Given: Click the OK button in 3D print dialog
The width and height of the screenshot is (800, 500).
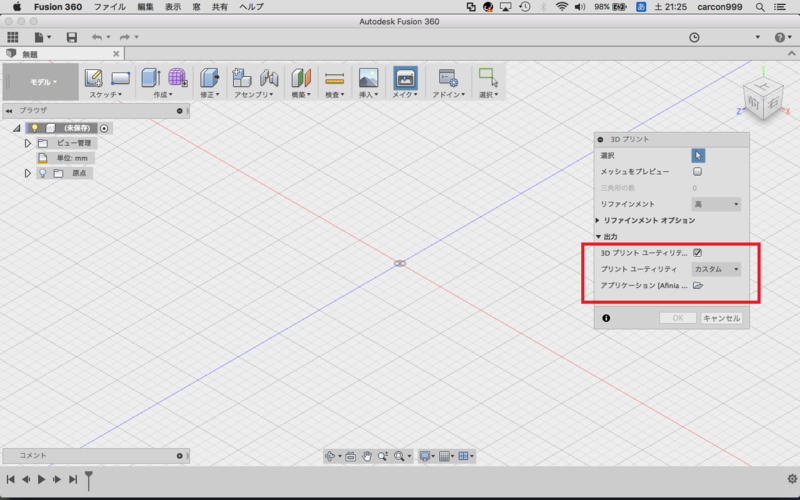Looking at the screenshot, I should (678, 318).
